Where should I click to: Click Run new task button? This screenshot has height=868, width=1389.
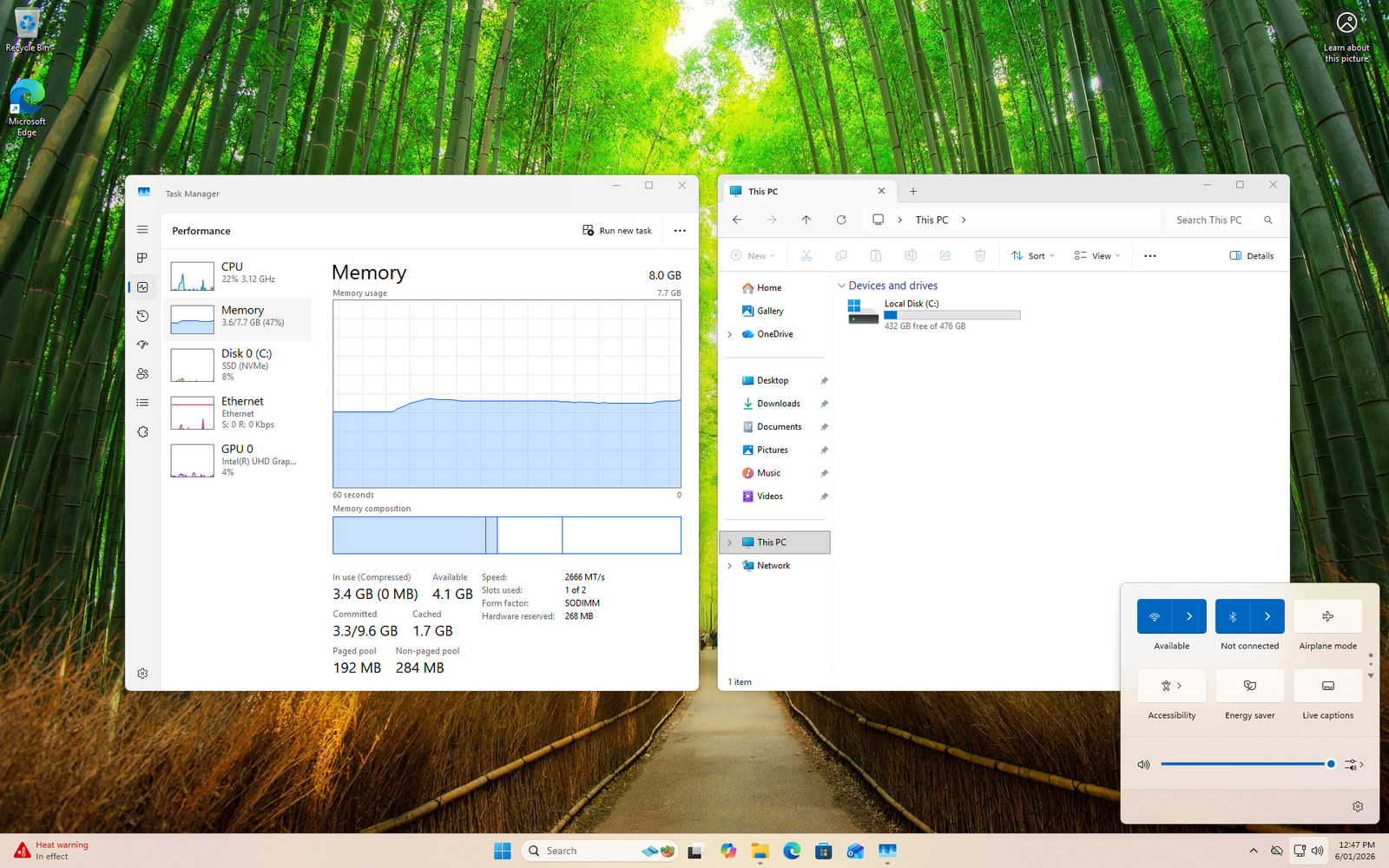coord(616,231)
